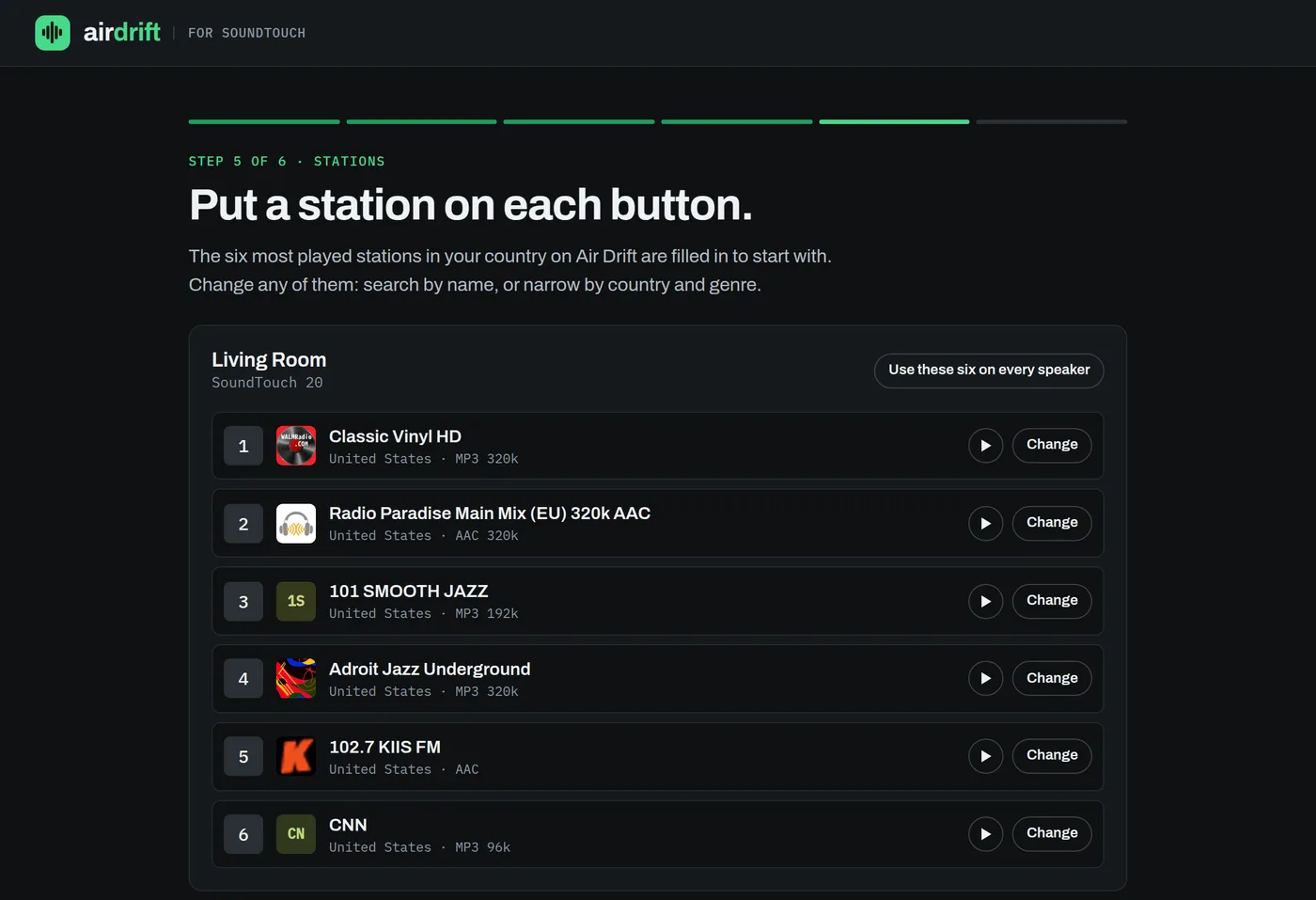Change the CNN station

[1052, 833]
